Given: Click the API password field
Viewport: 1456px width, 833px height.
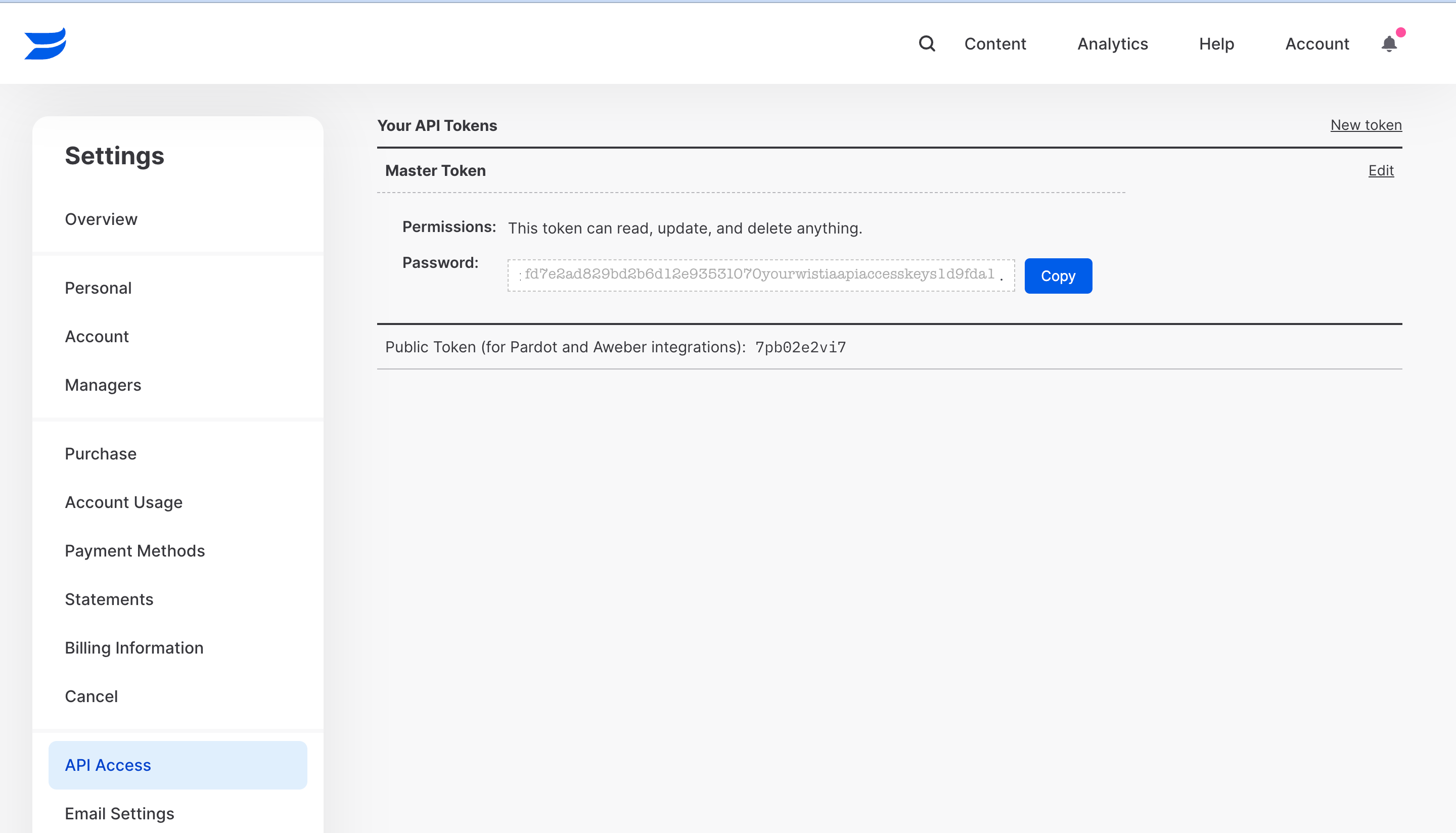Looking at the screenshot, I should pos(760,275).
